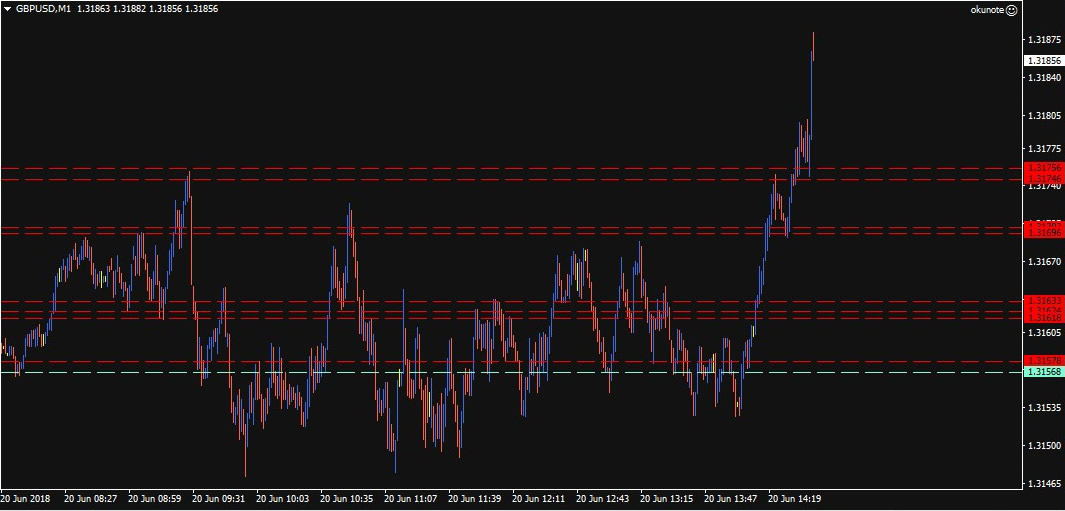This screenshot has width=1065, height=511.
Task: Click the red 1.31578 price label
Action: coord(1043,360)
